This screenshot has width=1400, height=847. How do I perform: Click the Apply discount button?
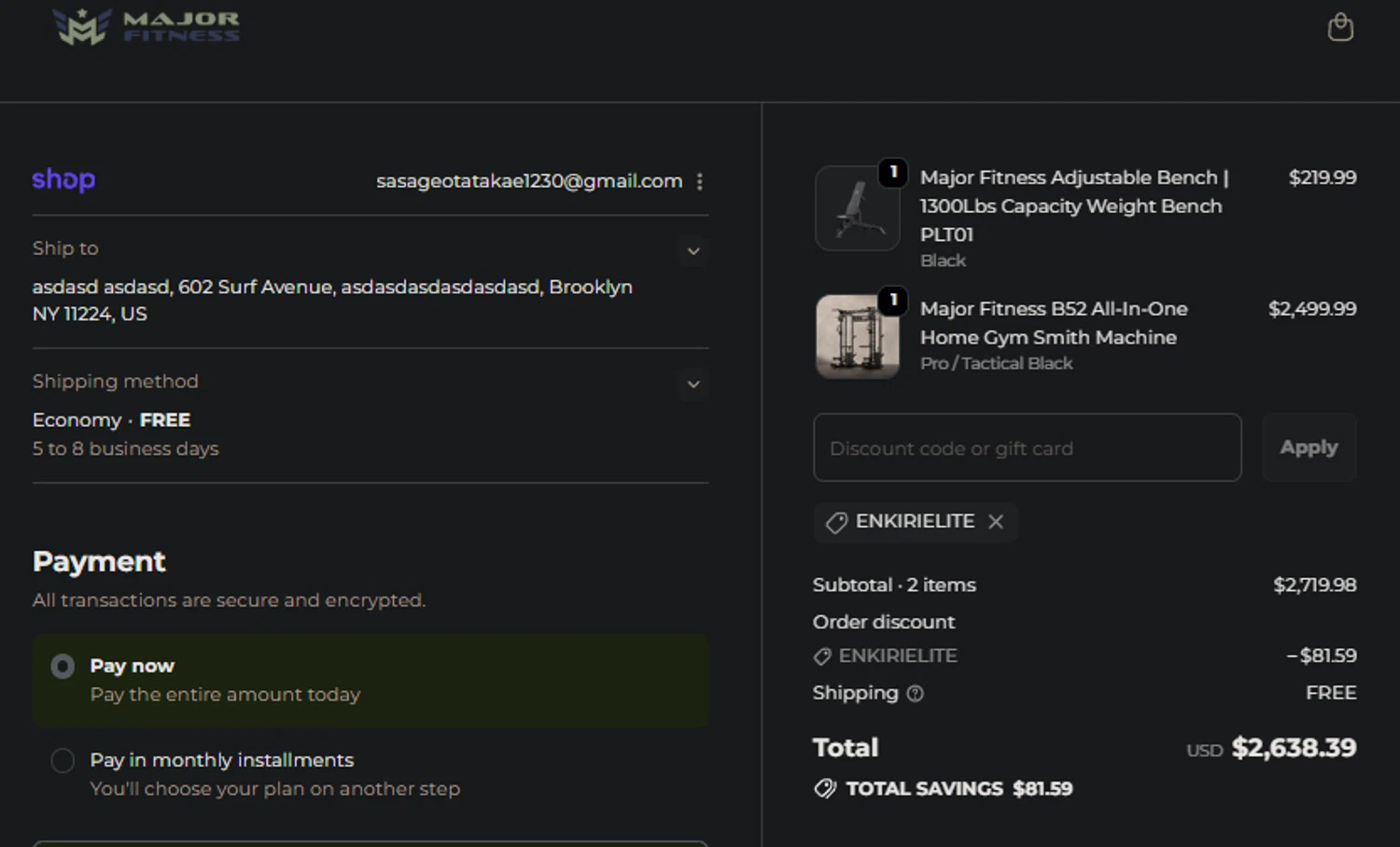pyautogui.click(x=1309, y=447)
